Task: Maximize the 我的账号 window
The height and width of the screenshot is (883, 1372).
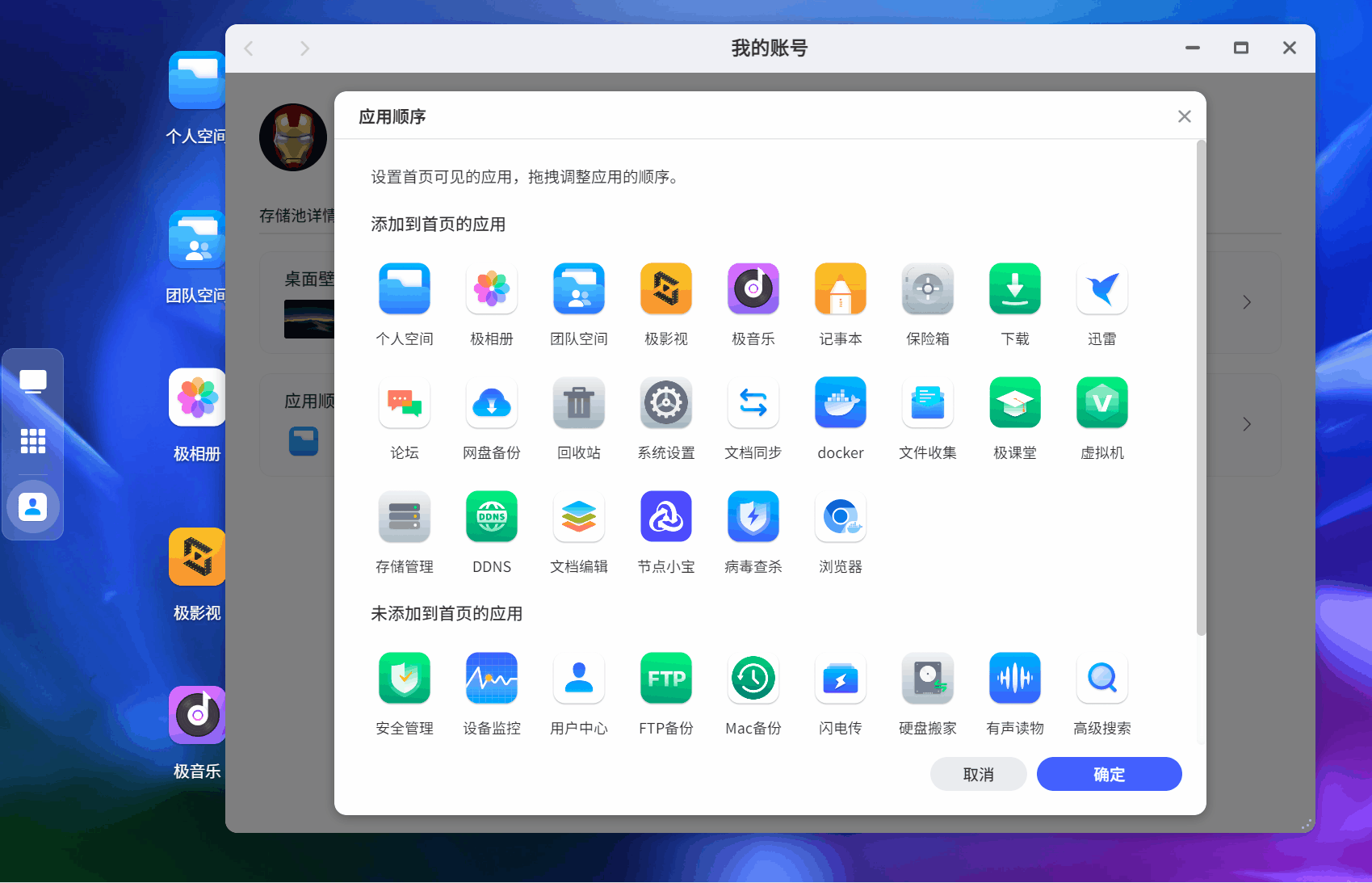Action: (x=1241, y=48)
